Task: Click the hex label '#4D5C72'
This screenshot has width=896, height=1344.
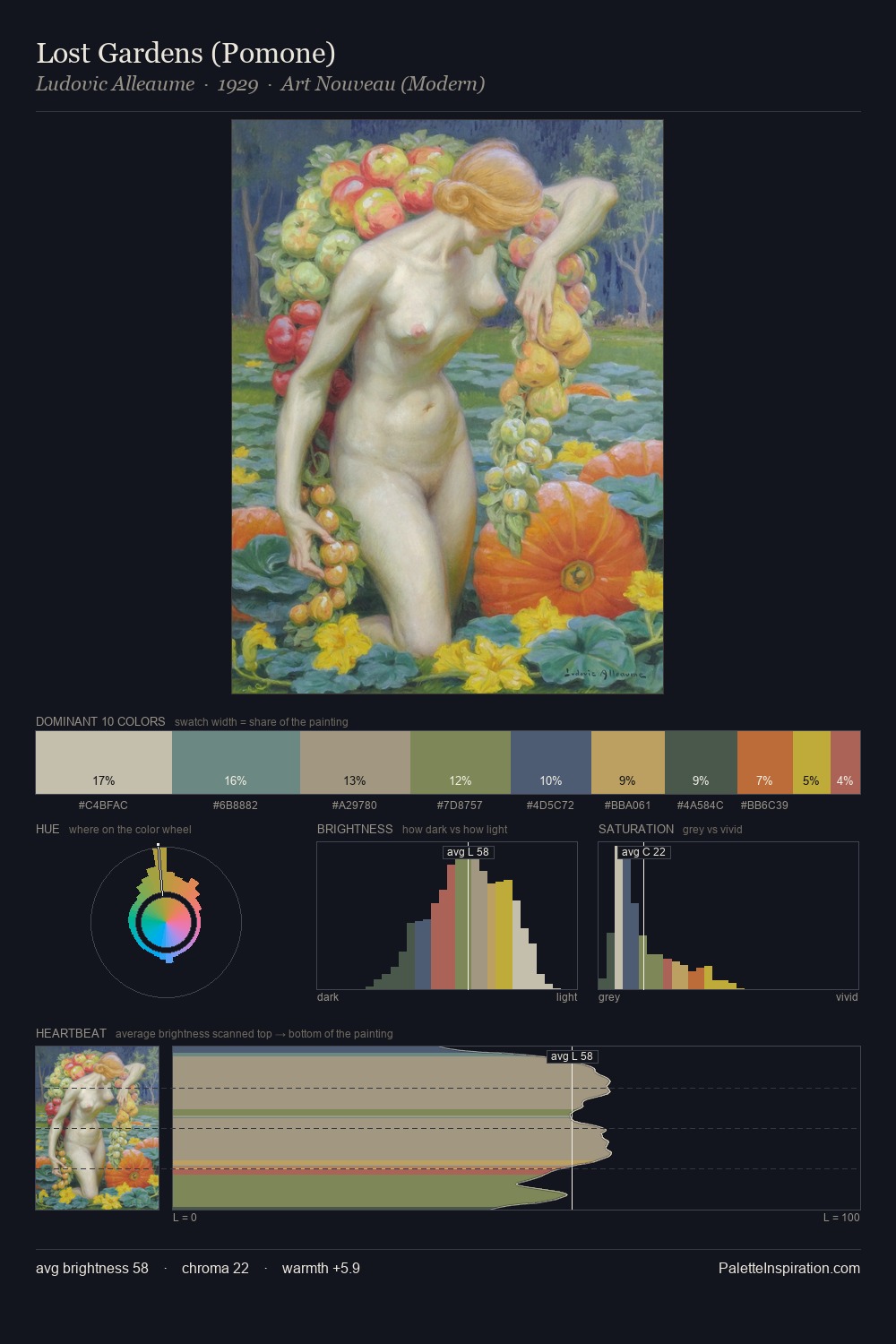Action: tap(551, 805)
